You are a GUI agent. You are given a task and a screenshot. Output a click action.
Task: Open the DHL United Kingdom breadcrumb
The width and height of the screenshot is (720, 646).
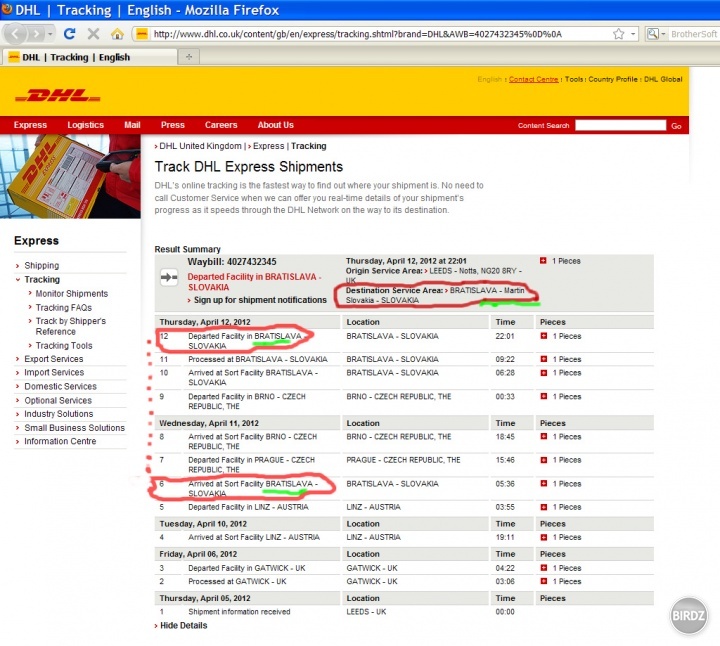200,146
